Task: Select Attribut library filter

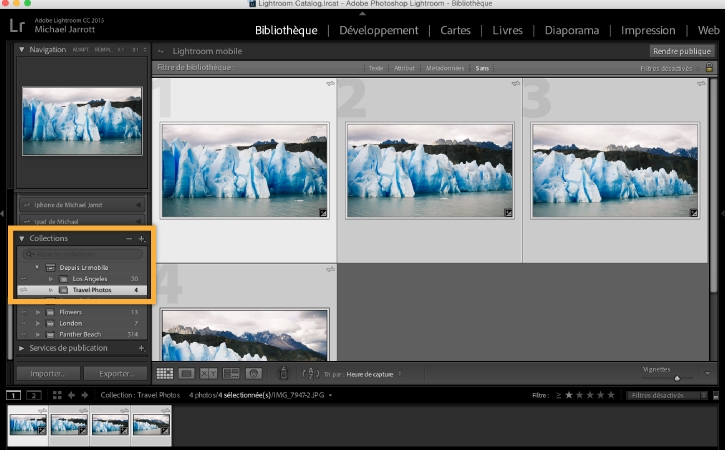Action: pos(405,68)
